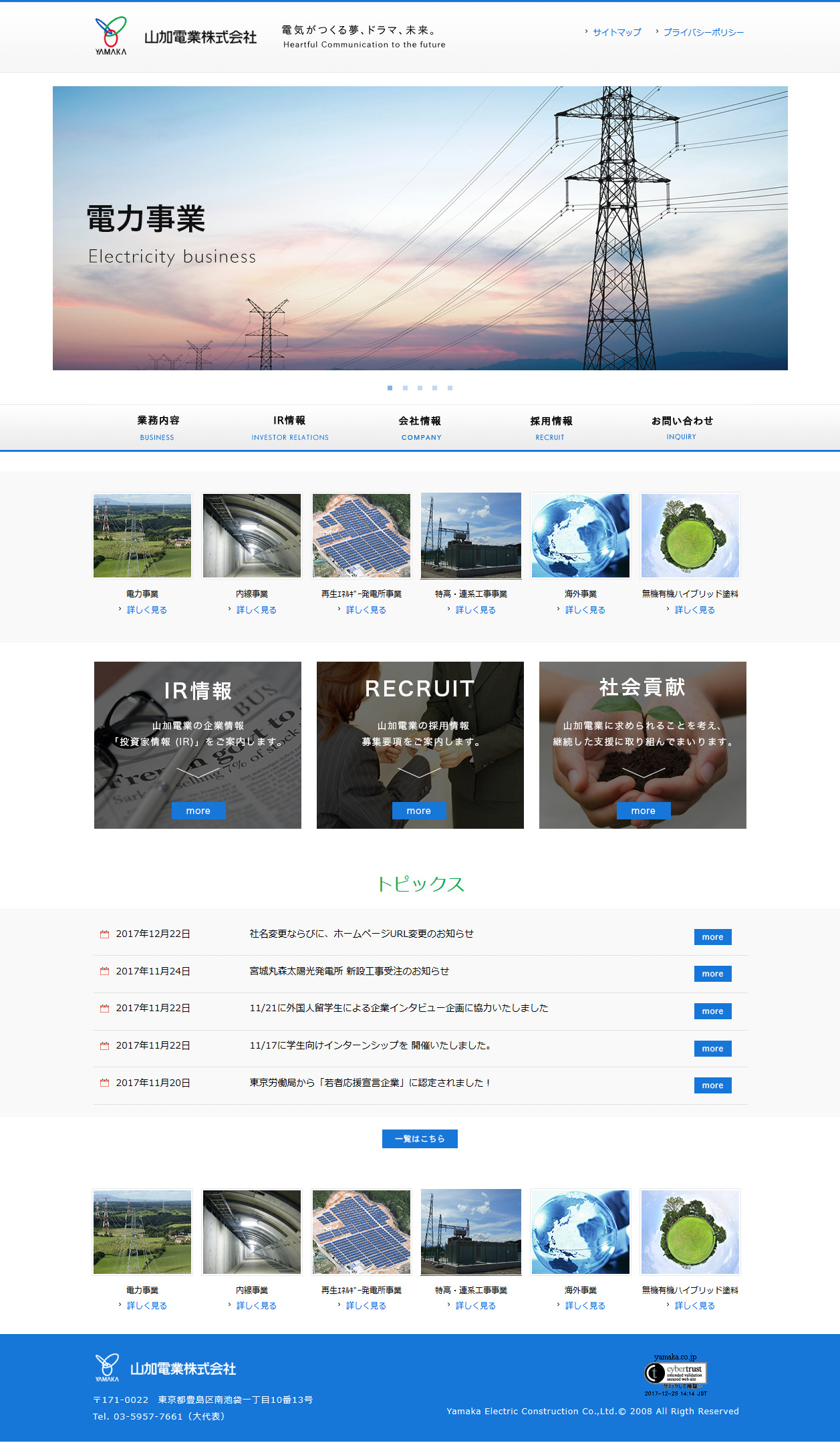Image resolution: width=840 pixels, height=1455 pixels.
Task: Click the upper 特高・連系工事事業 thumbnail
Action: pos(471,535)
